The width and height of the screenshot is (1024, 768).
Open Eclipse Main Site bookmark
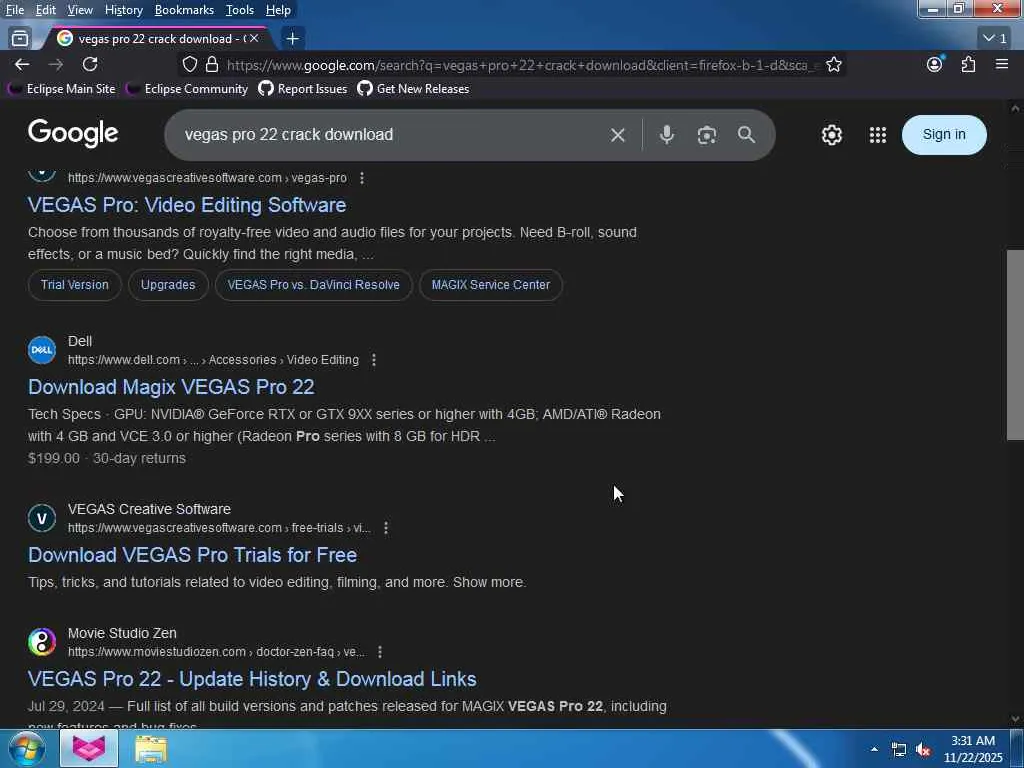(62, 89)
